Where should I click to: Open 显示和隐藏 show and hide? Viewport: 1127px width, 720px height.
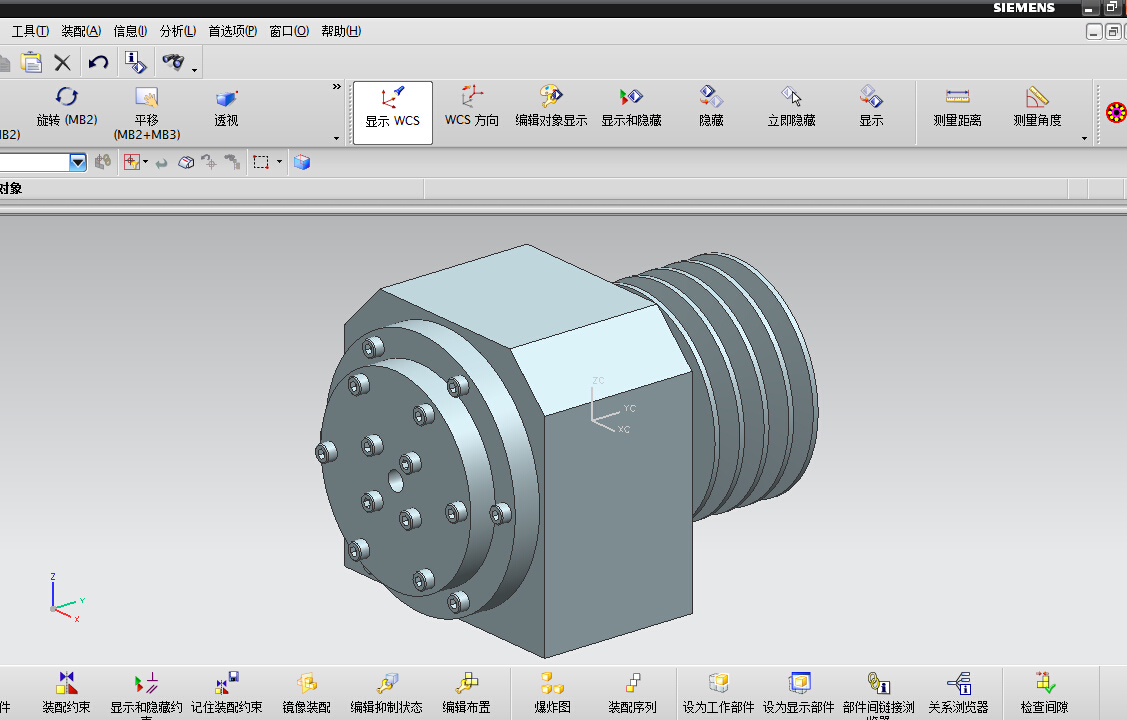click(631, 107)
